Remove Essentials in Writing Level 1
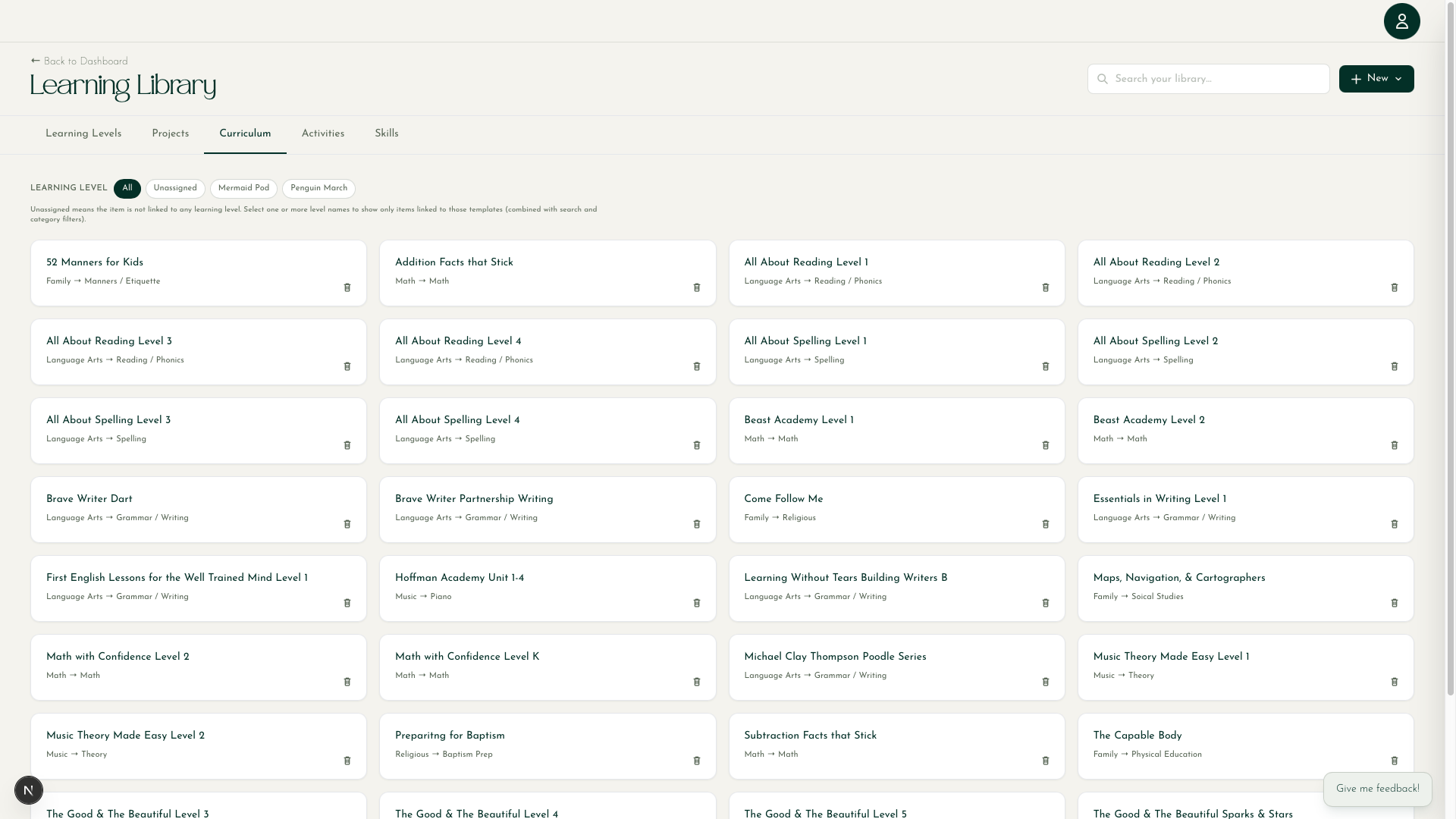This screenshot has height=819, width=1456. 1395,524
